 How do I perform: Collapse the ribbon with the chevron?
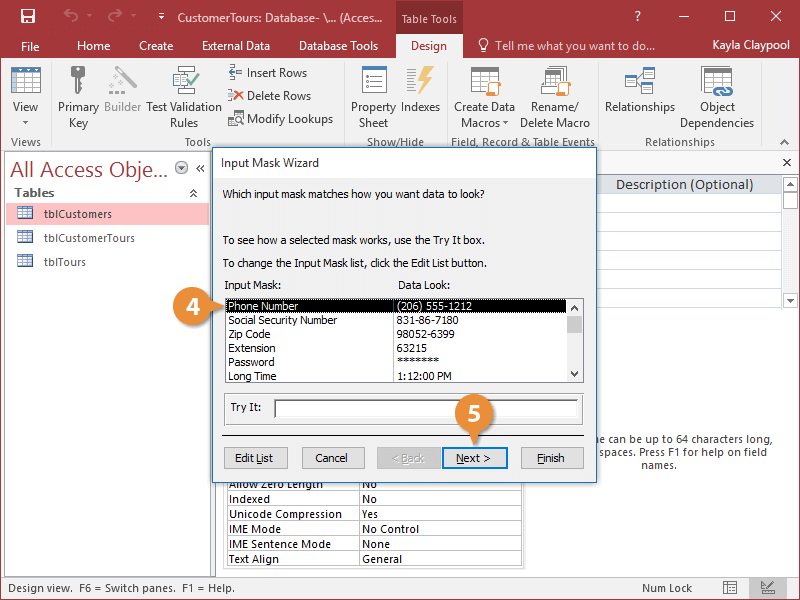click(784, 142)
